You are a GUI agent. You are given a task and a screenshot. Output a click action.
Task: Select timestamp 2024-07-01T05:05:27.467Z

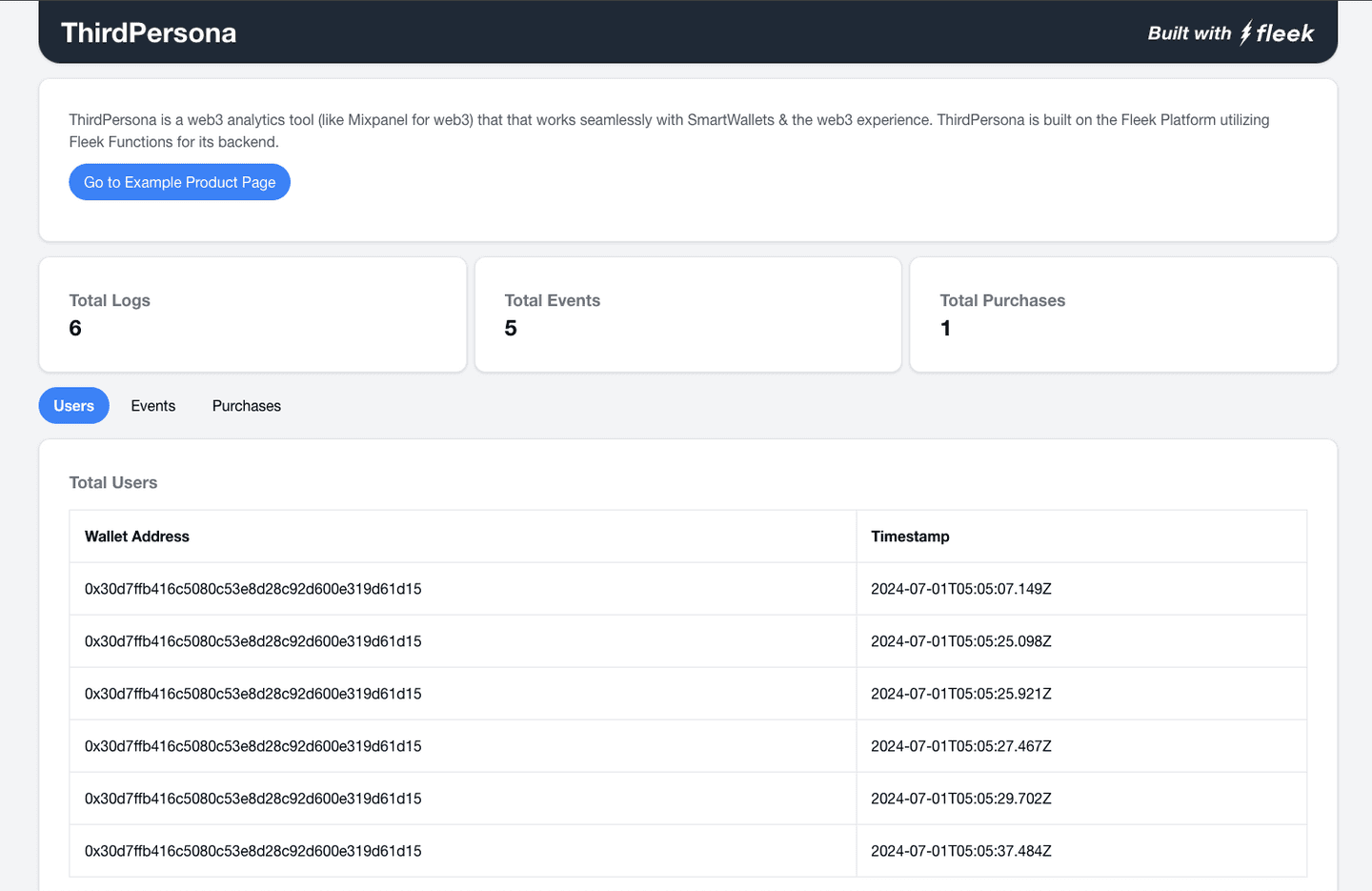tap(961, 746)
